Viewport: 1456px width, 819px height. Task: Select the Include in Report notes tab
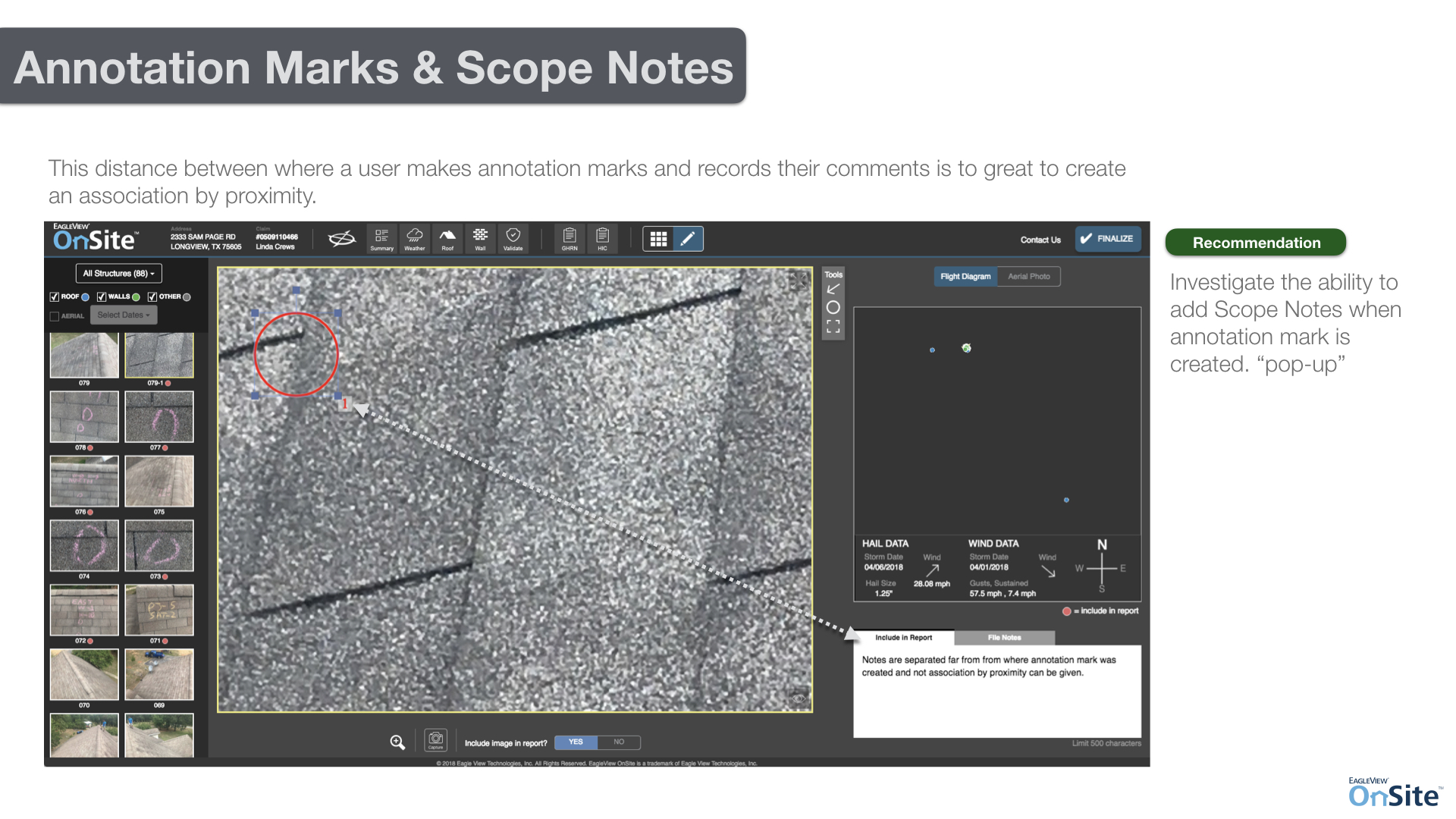tap(903, 638)
